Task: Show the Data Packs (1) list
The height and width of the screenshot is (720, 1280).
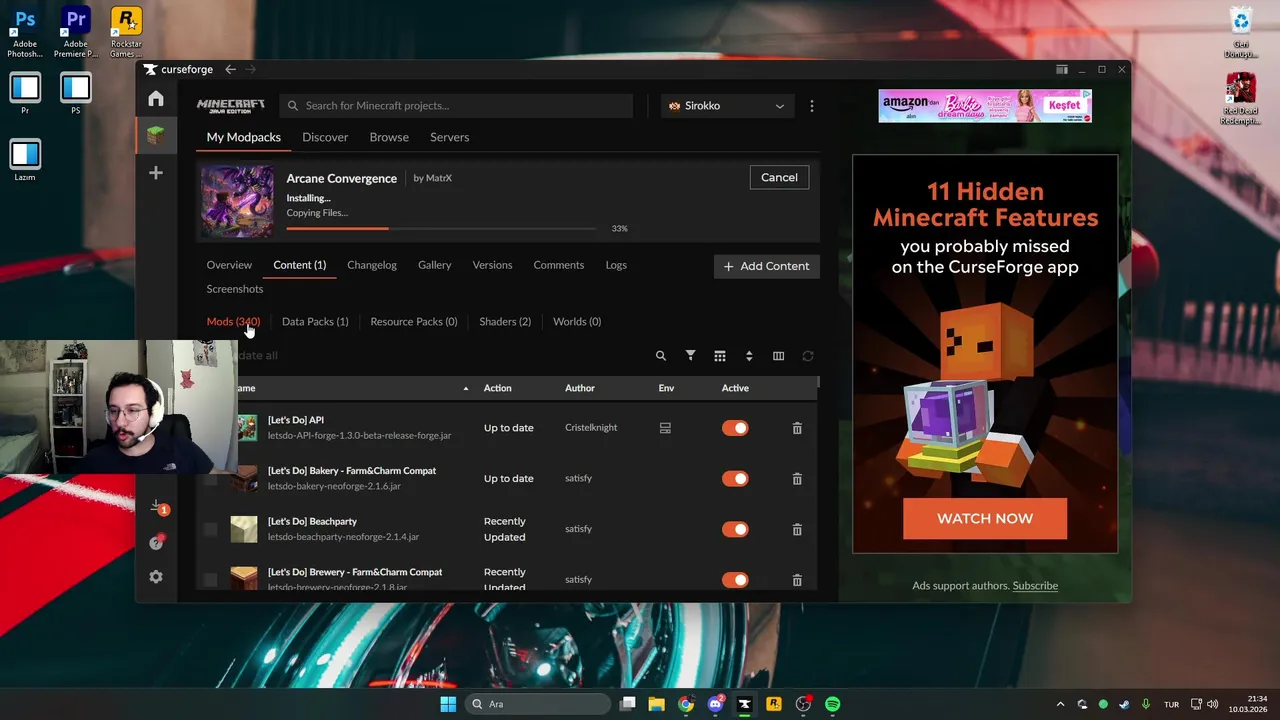Action: click(315, 322)
